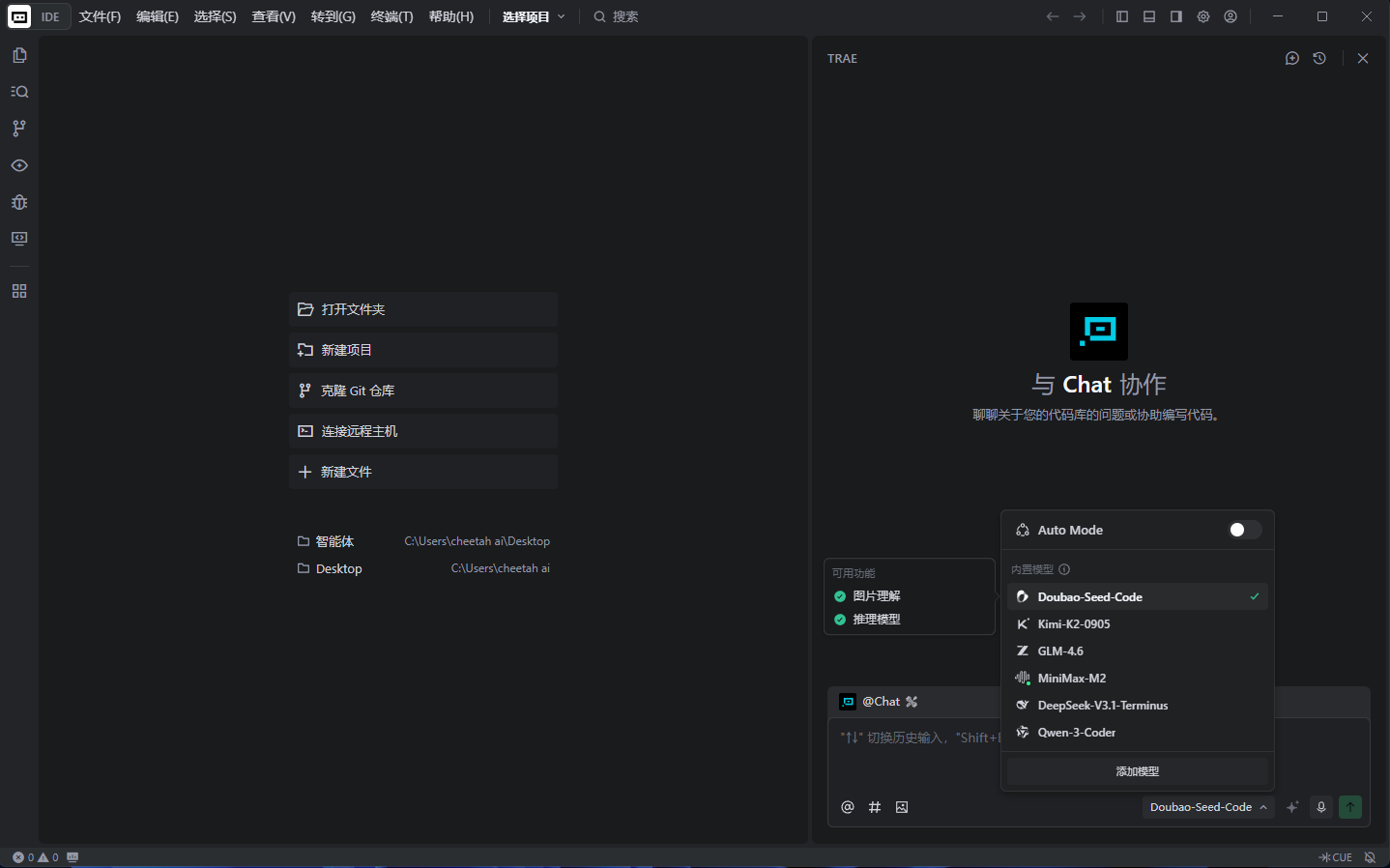Click the @ mention context icon
The width and height of the screenshot is (1390, 868).
click(x=848, y=807)
